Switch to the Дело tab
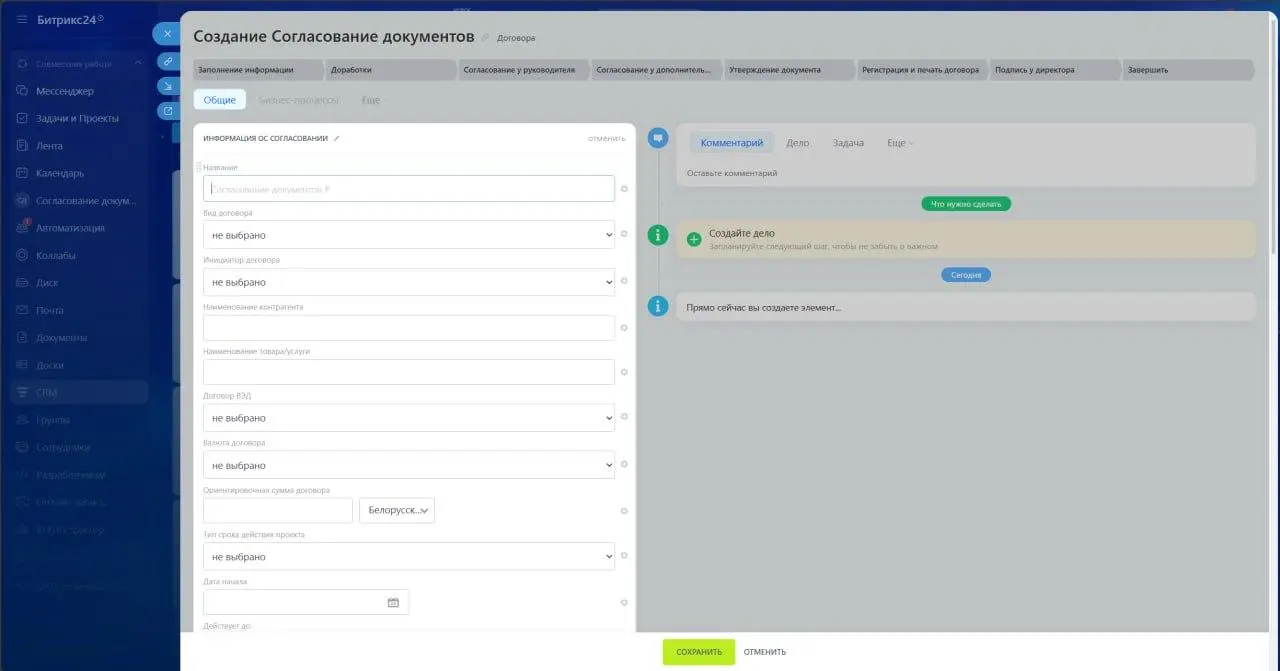The width and height of the screenshot is (1280, 671). pyautogui.click(x=797, y=143)
